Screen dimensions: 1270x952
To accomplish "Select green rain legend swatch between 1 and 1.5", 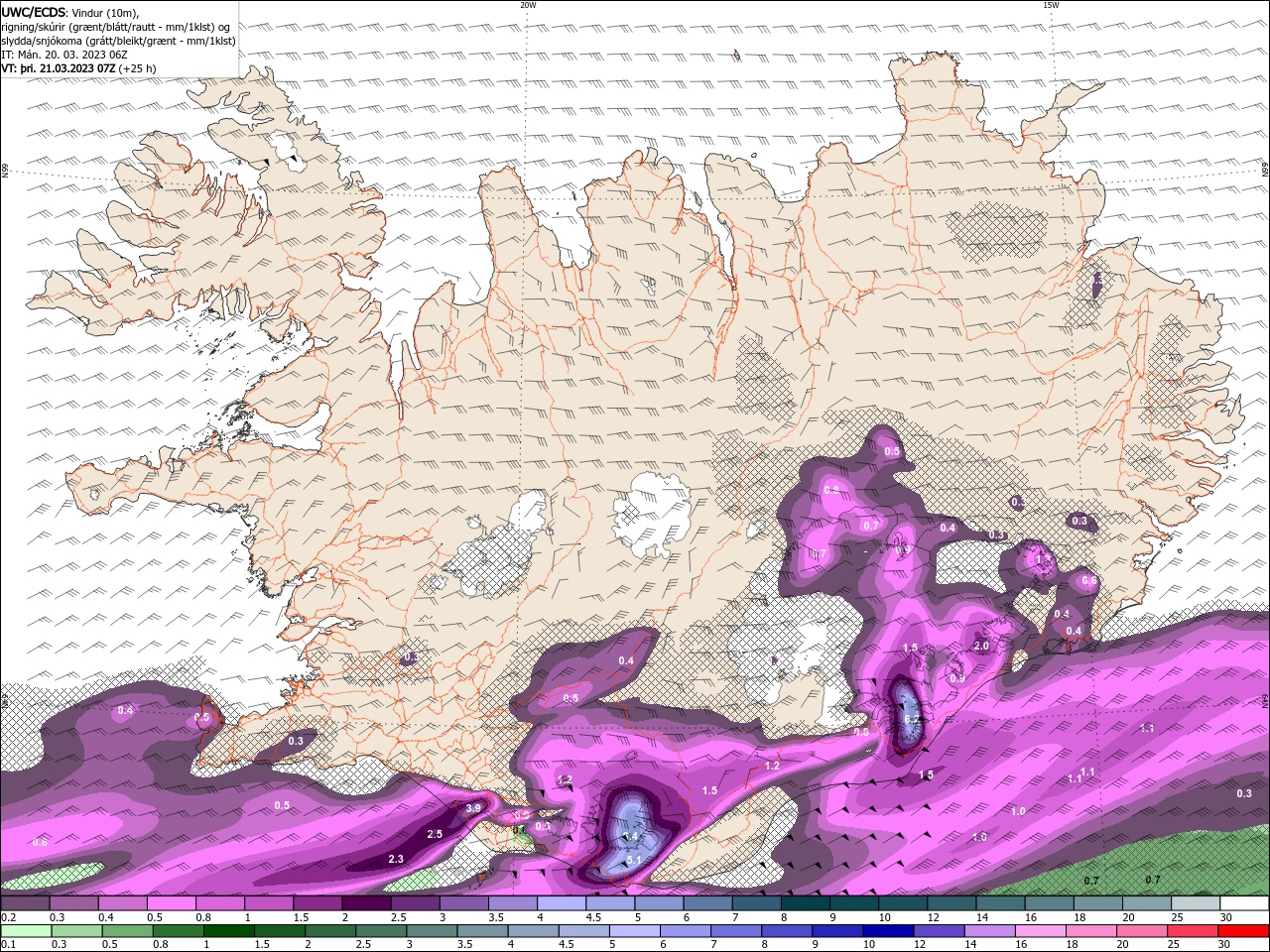I will point(229,931).
